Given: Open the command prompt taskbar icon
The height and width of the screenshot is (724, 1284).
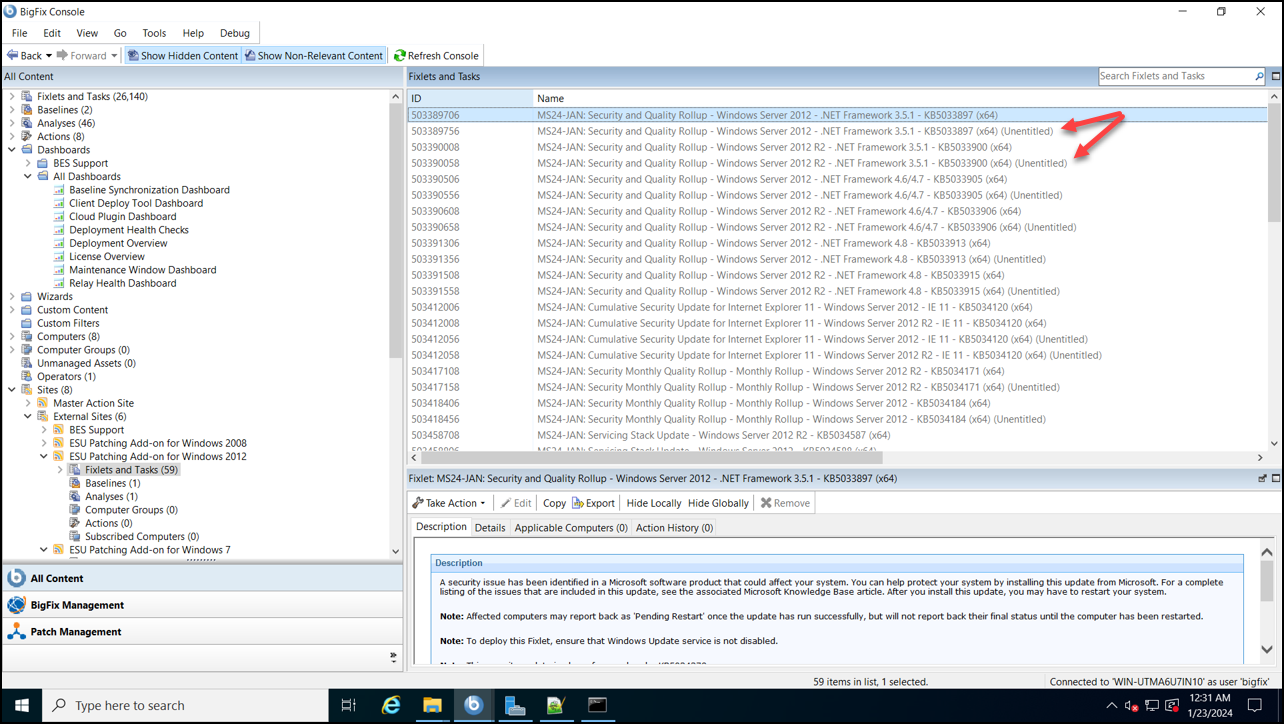Looking at the screenshot, I should pos(597,705).
